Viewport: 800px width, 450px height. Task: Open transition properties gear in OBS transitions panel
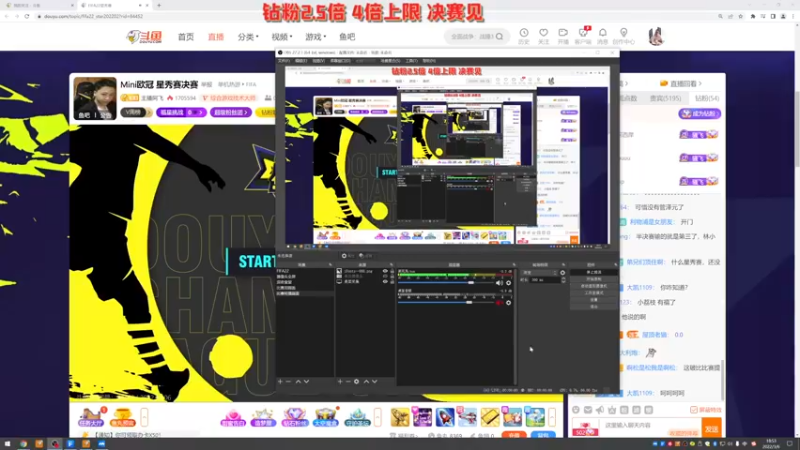click(563, 272)
